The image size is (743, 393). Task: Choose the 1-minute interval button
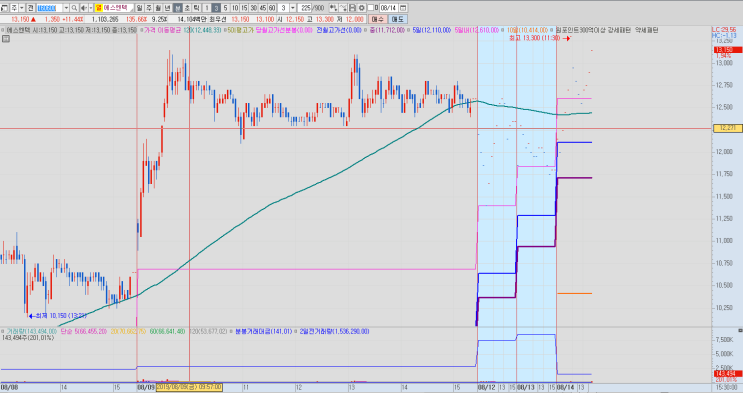[207, 8]
